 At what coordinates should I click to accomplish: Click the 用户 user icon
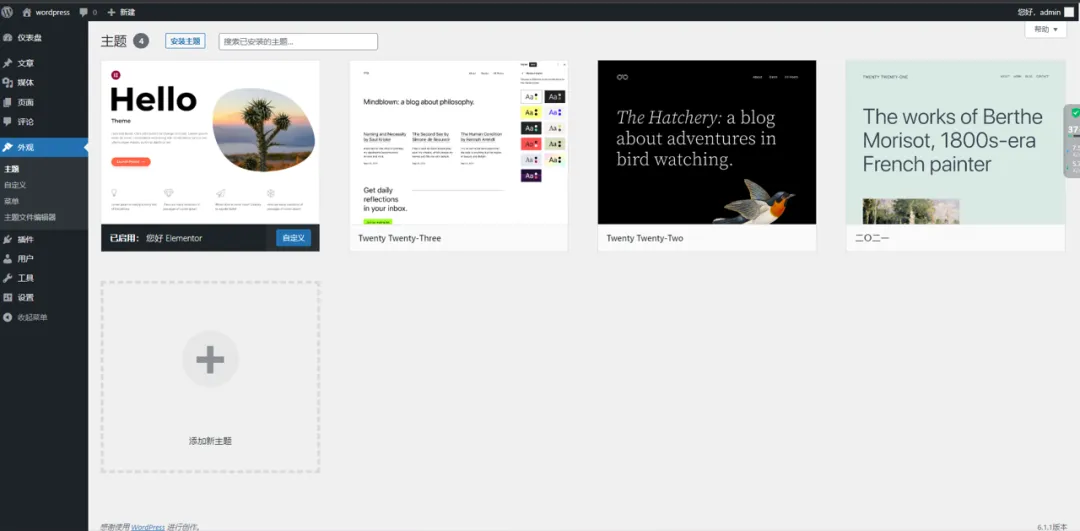8,259
